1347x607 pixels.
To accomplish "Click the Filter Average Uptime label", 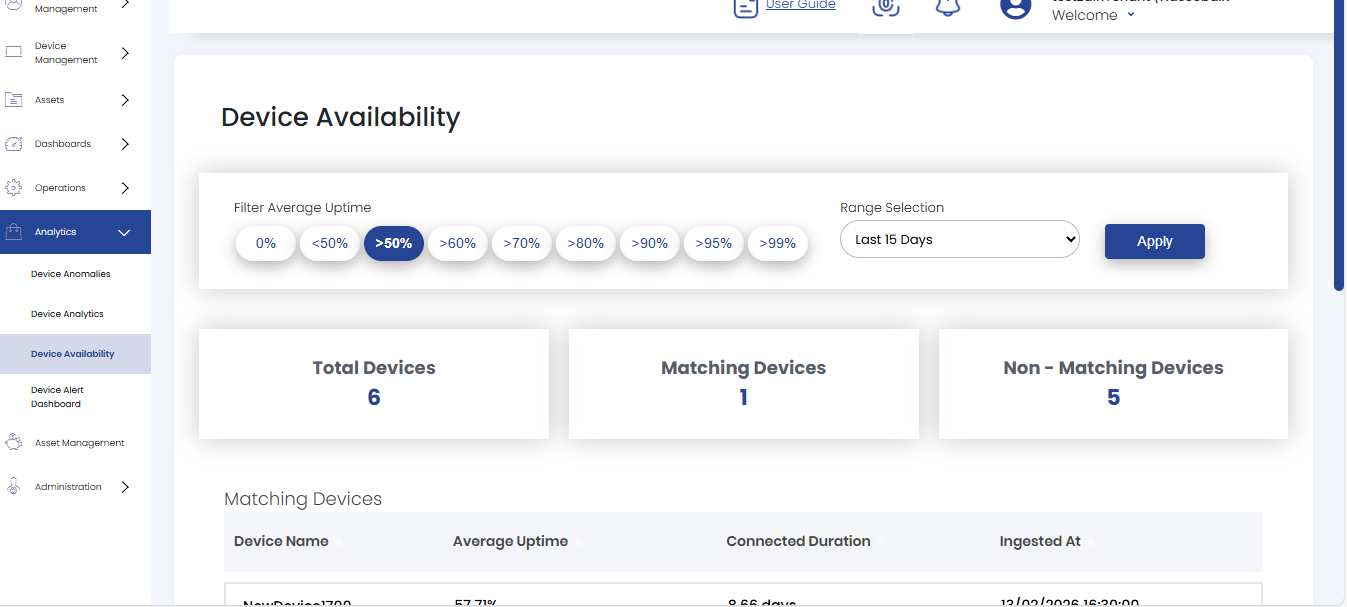I will (303, 208).
